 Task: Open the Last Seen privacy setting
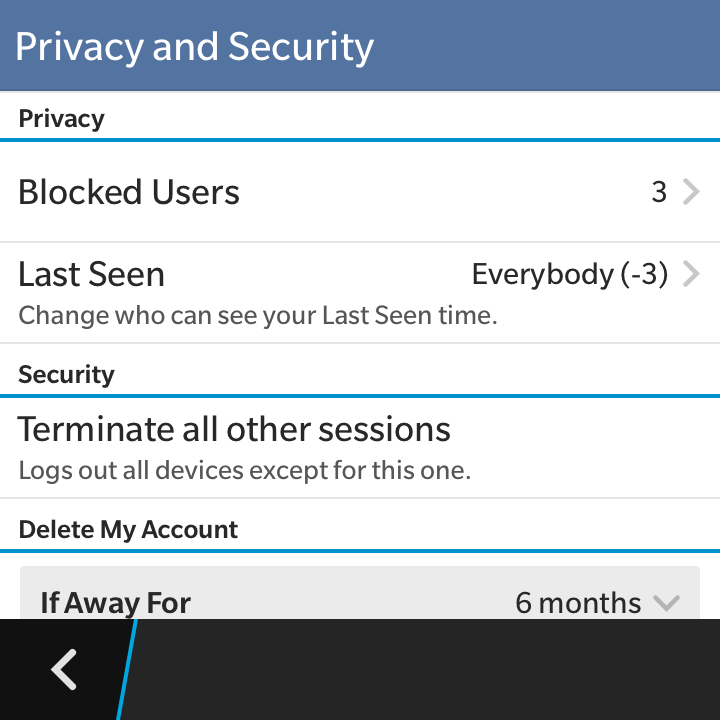click(92, 274)
